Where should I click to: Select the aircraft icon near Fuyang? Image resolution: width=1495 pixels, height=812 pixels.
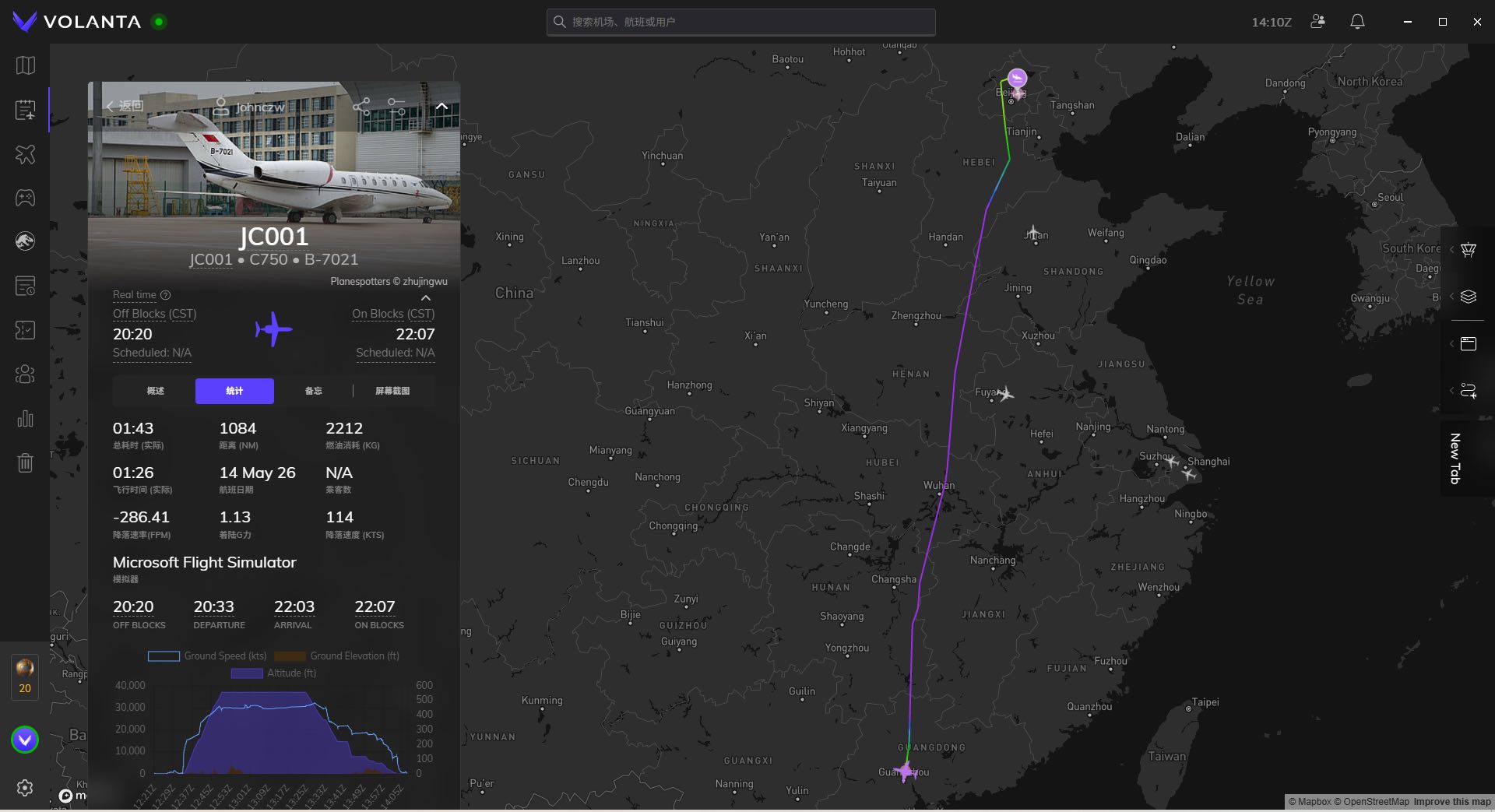click(x=1005, y=394)
